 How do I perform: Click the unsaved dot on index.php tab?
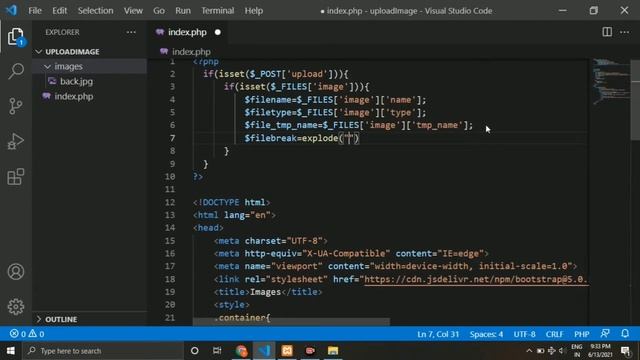click(x=218, y=32)
